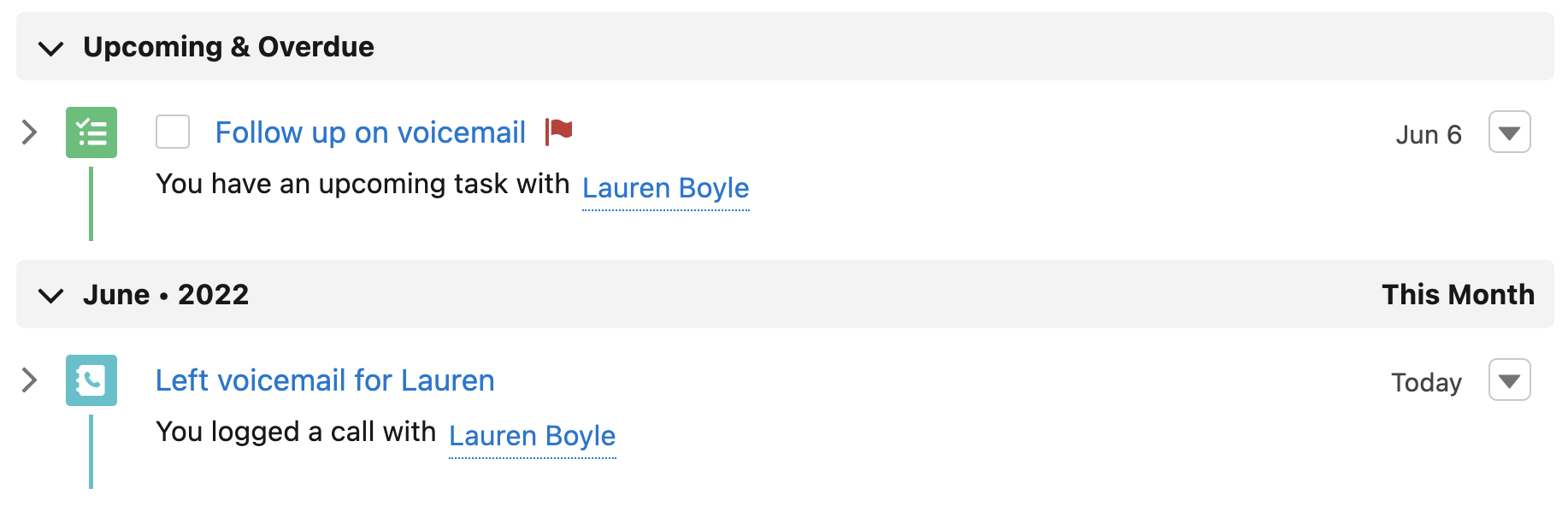Image resolution: width=1568 pixels, height=506 pixels.
Task: Open the Left voicemail for Lauren call
Action: pos(325,380)
